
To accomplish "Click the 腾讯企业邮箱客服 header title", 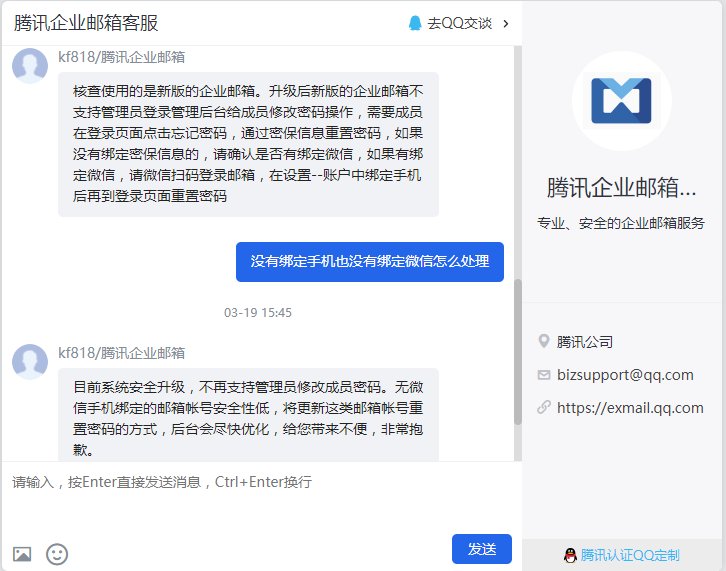I will tap(86, 23).
